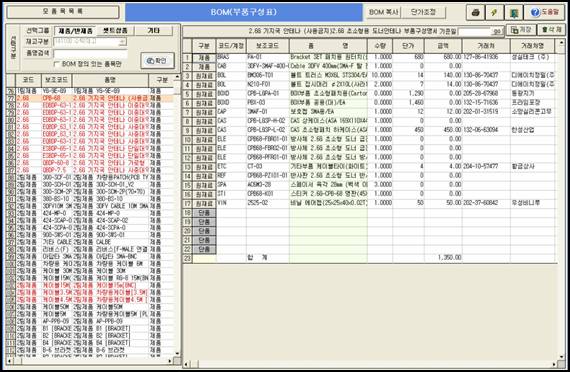Click the 구분 button of empty BOM row 18

204,212
